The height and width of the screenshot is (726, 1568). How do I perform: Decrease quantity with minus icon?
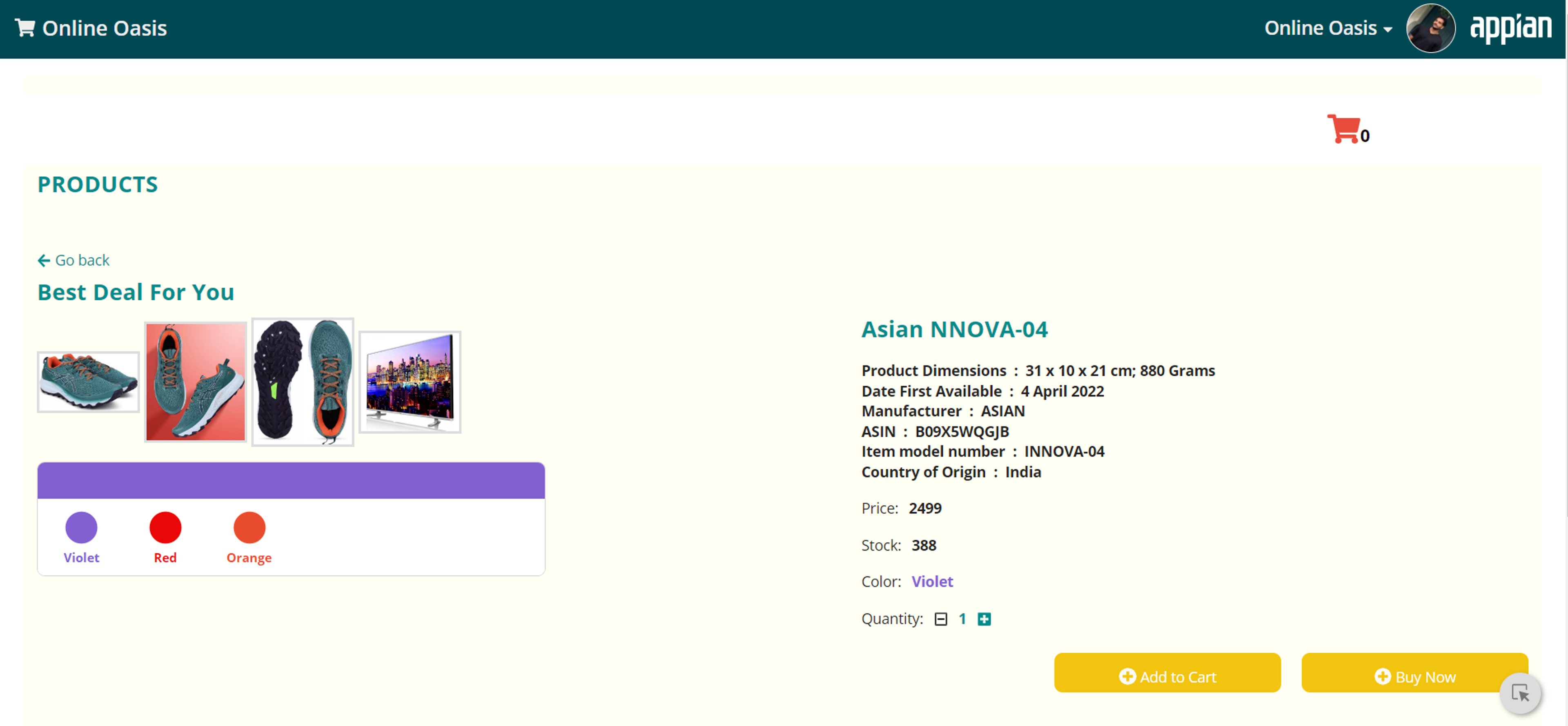940,619
